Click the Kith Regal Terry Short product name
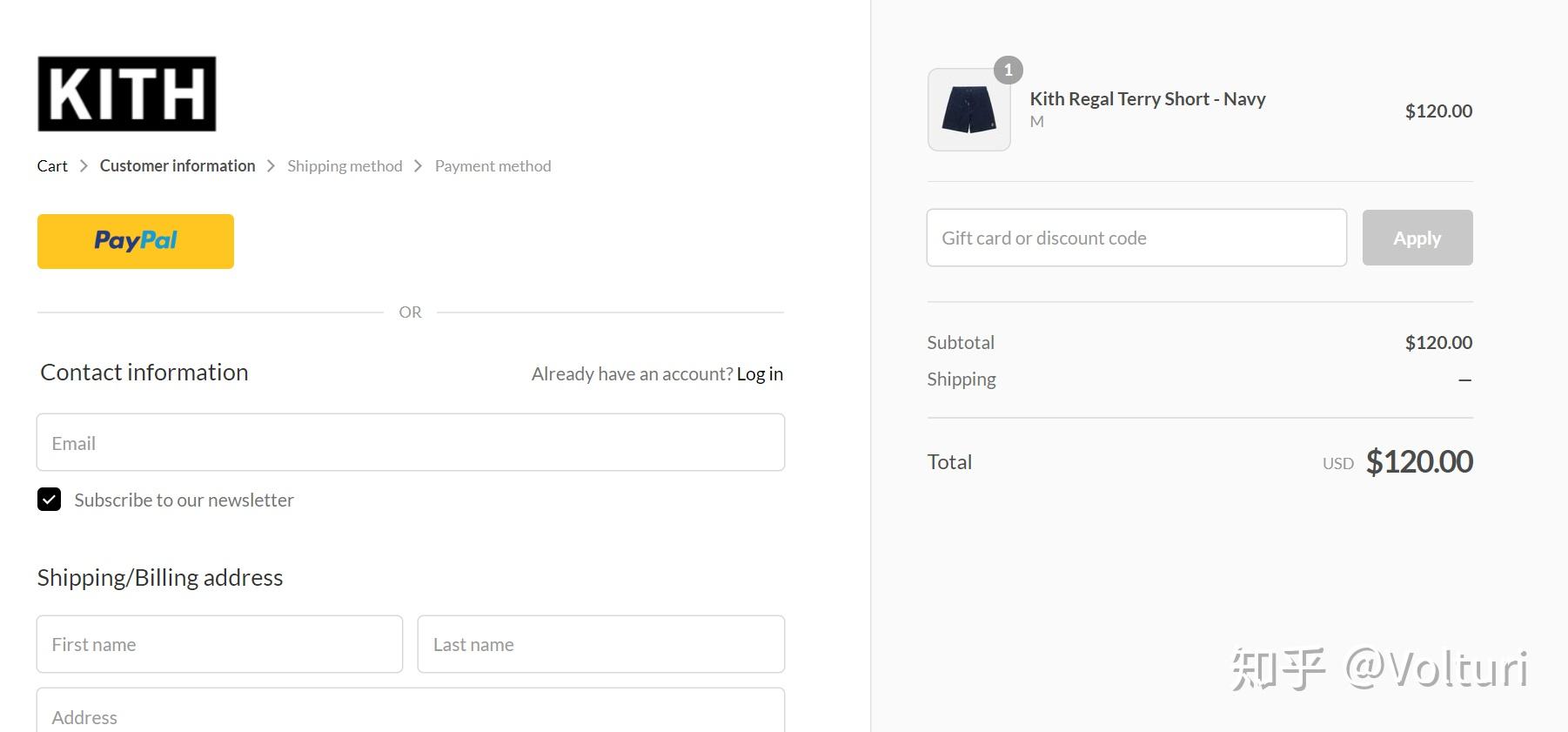1568x732 pixels. coord(1147,99)
